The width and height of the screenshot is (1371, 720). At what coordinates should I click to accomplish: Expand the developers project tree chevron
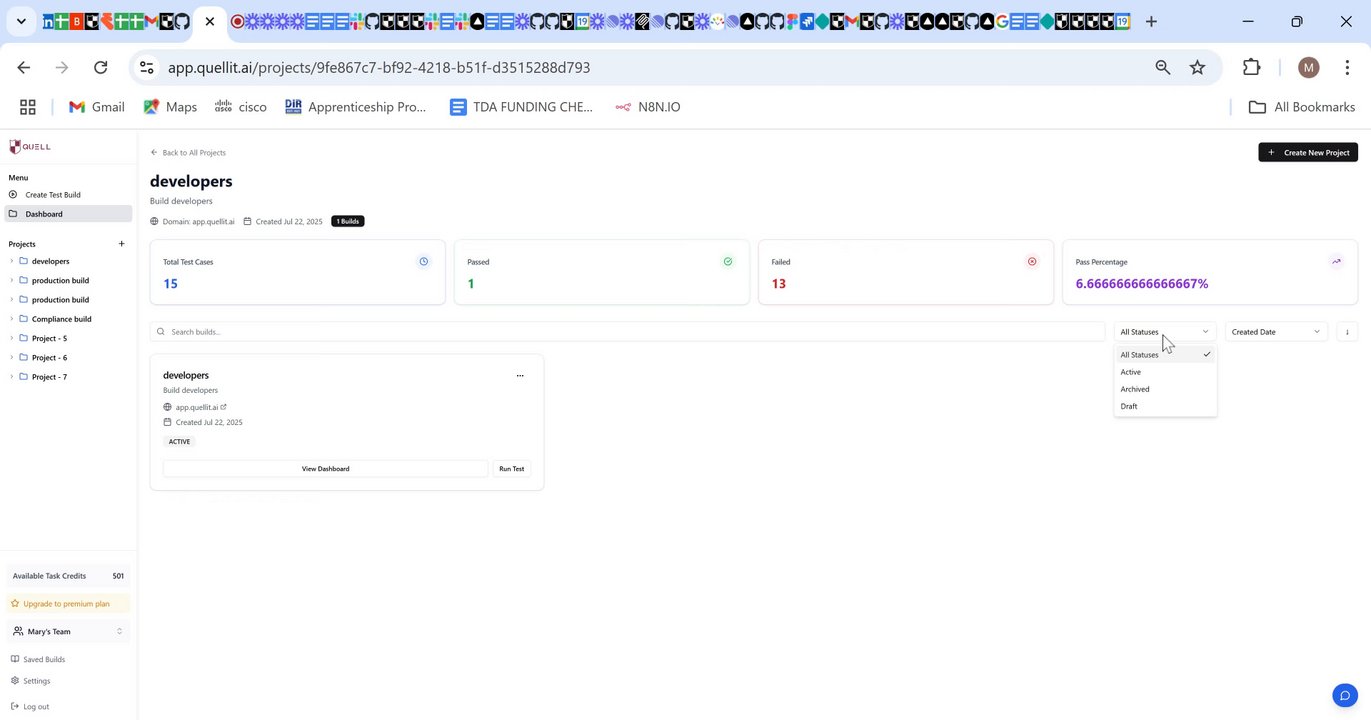12,261
